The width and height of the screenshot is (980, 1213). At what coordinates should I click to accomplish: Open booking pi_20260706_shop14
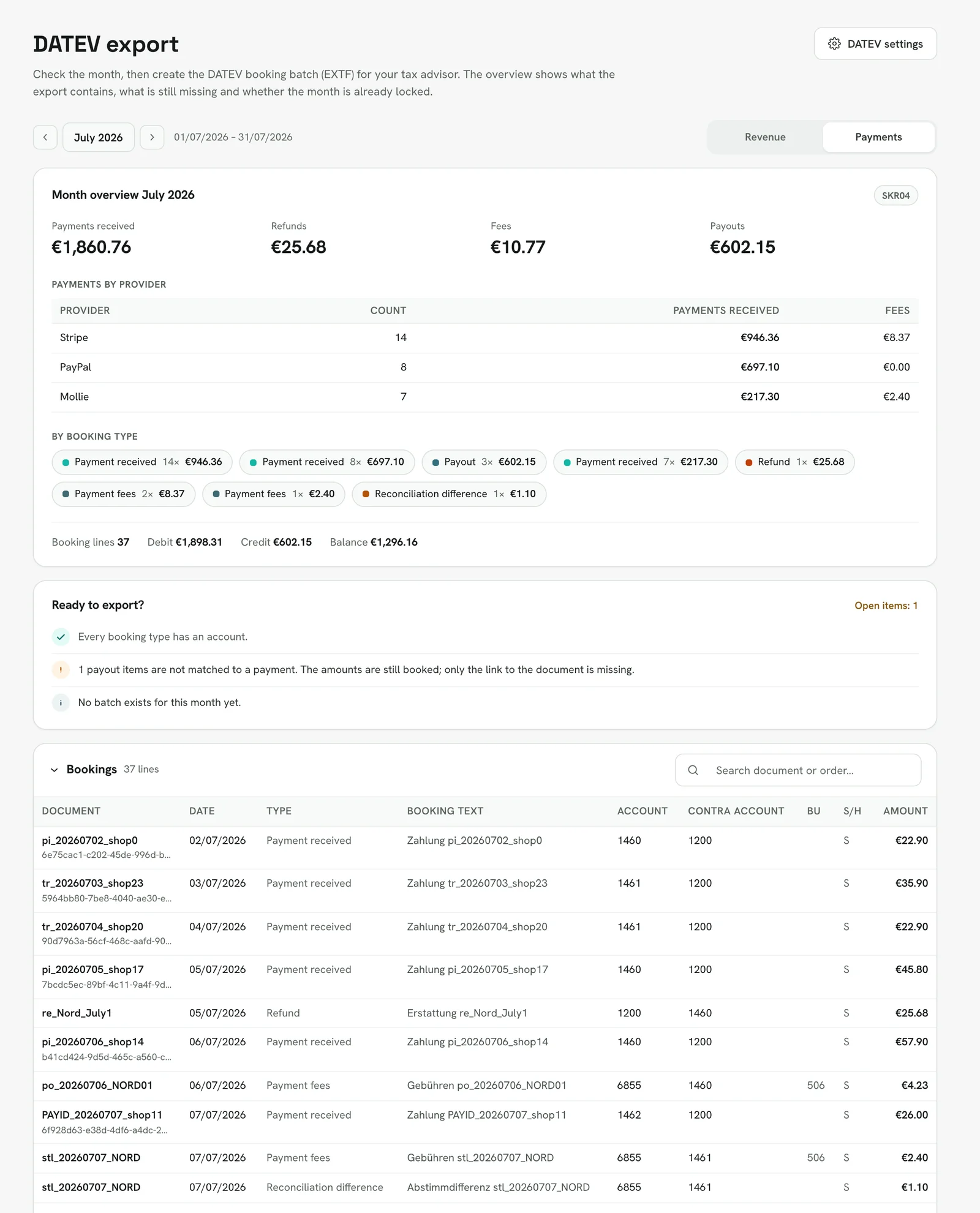pos(485,1050)
